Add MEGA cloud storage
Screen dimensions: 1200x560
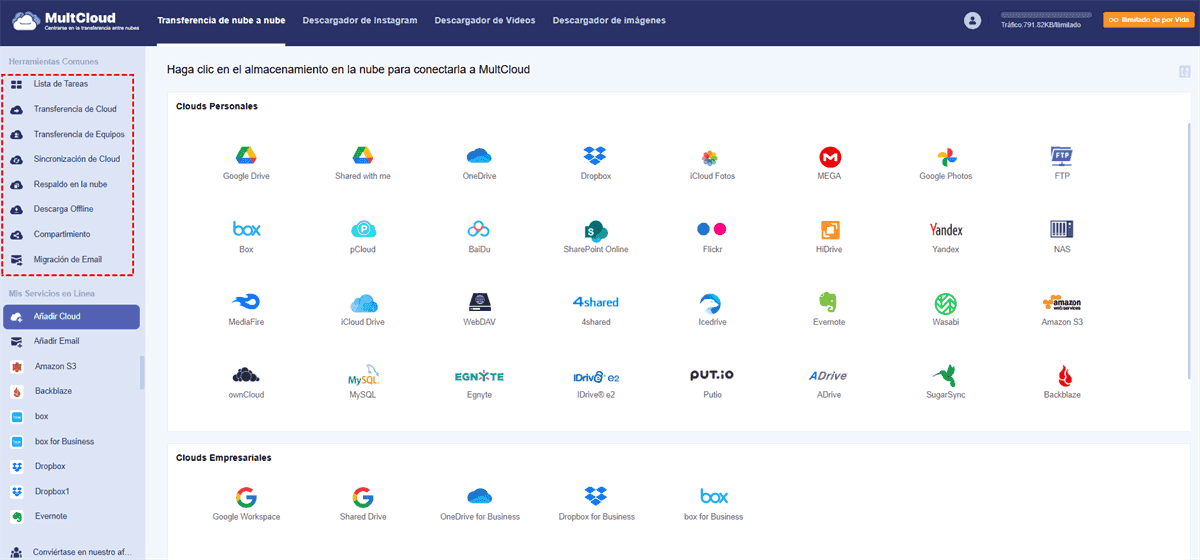tap(829, 163)
